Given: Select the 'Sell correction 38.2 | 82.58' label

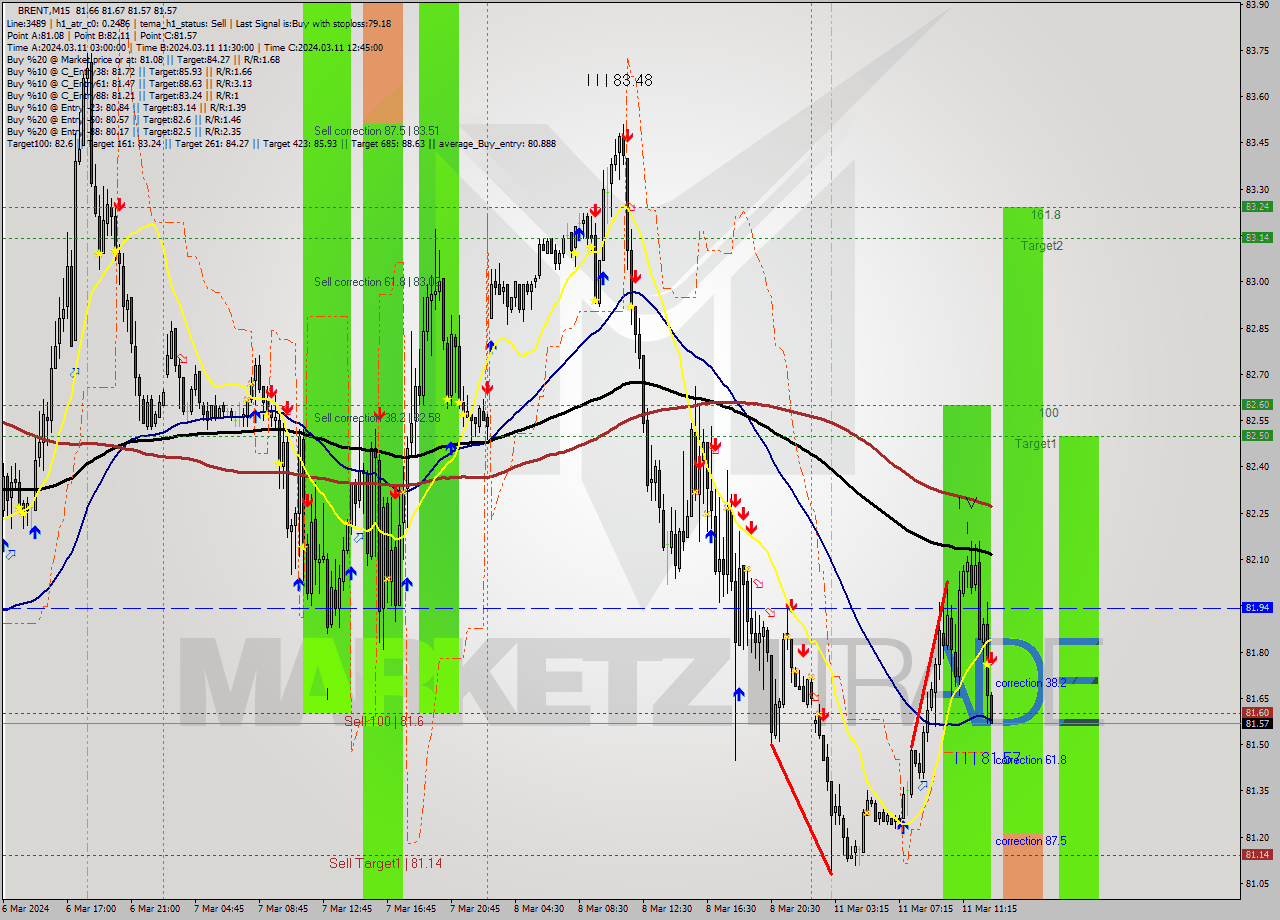Looking at the screenshot, I should pos(377,418).
